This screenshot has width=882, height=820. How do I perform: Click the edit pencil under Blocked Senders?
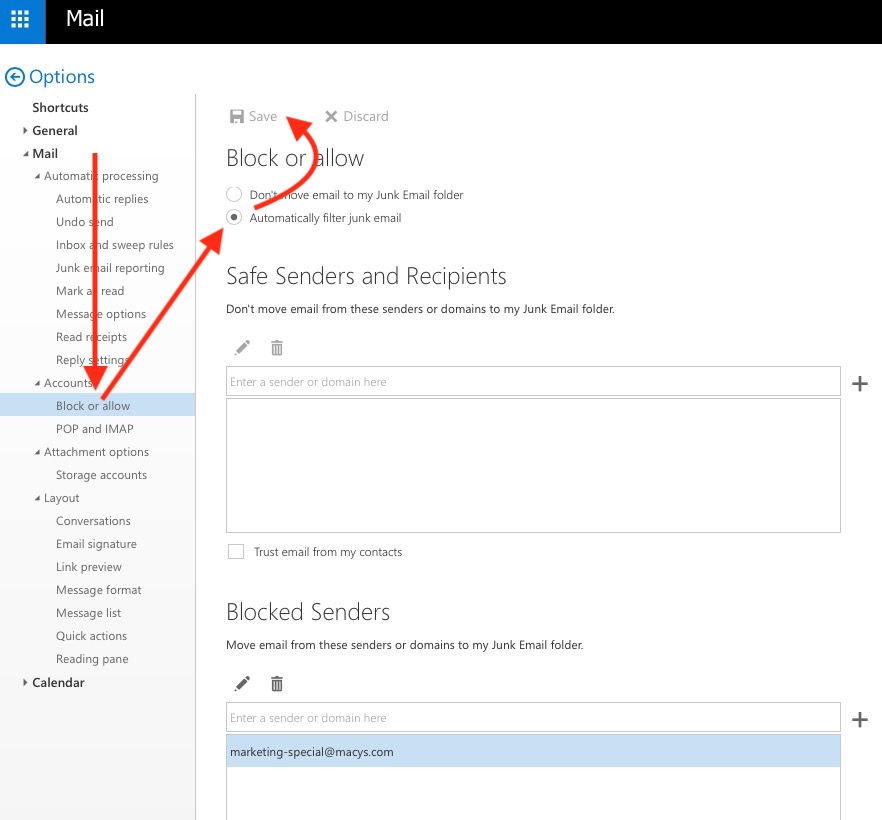pos(242,684)
